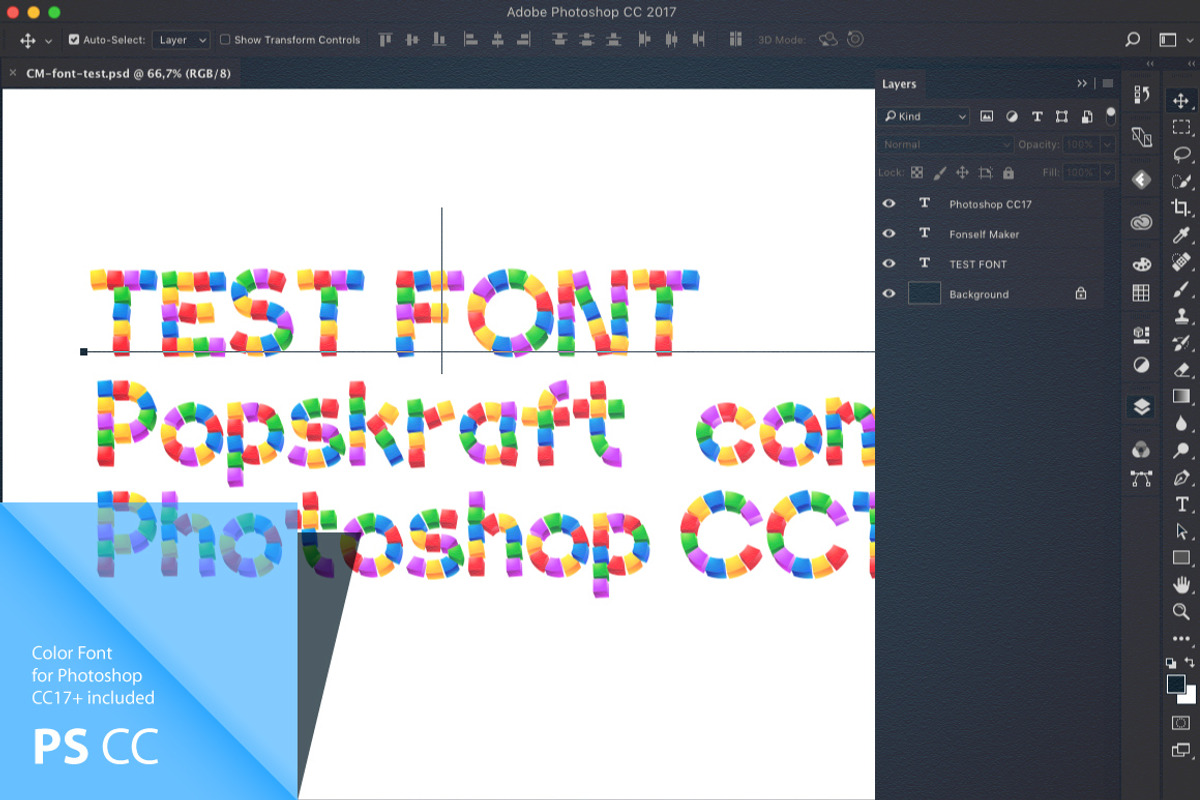Select the Rectangle shape tool

pyautogui.click(x=1181, y=558)
